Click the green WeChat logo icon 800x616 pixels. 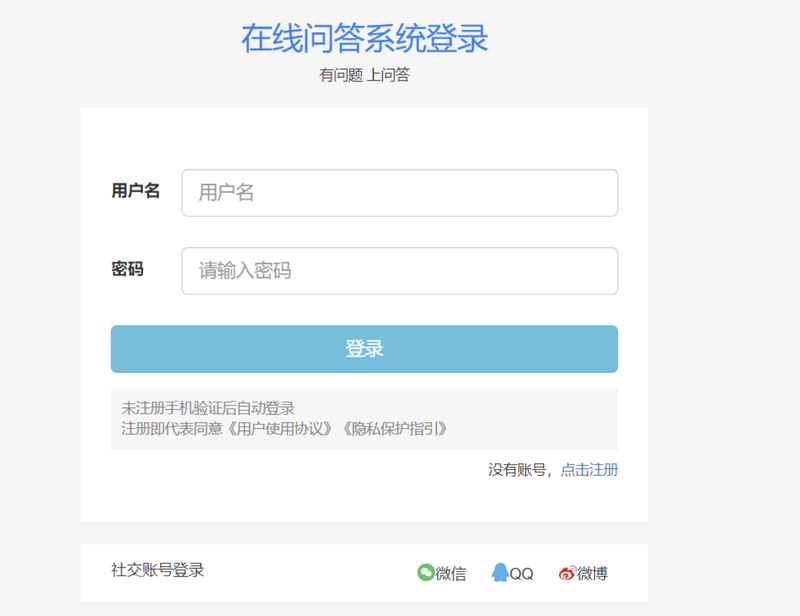click(426, 573)
